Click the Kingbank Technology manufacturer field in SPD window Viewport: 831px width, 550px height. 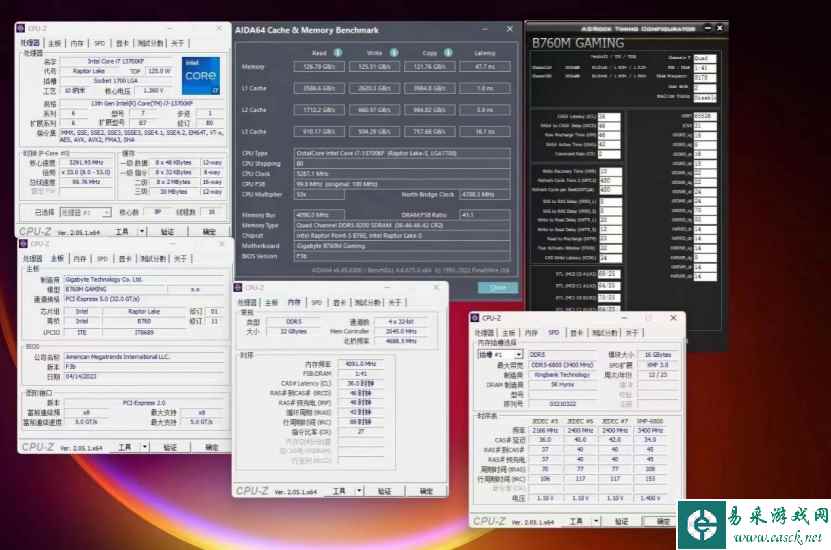click(x=562, y=375)
